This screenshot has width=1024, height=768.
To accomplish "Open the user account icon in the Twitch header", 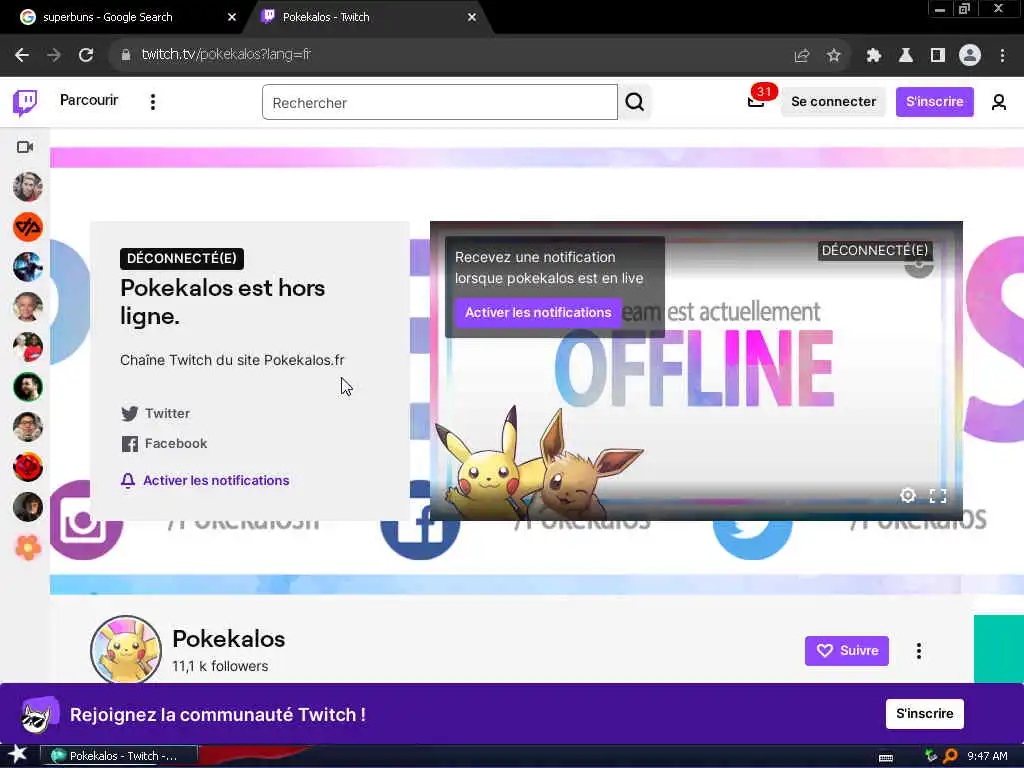I will (x=998, y=102).
